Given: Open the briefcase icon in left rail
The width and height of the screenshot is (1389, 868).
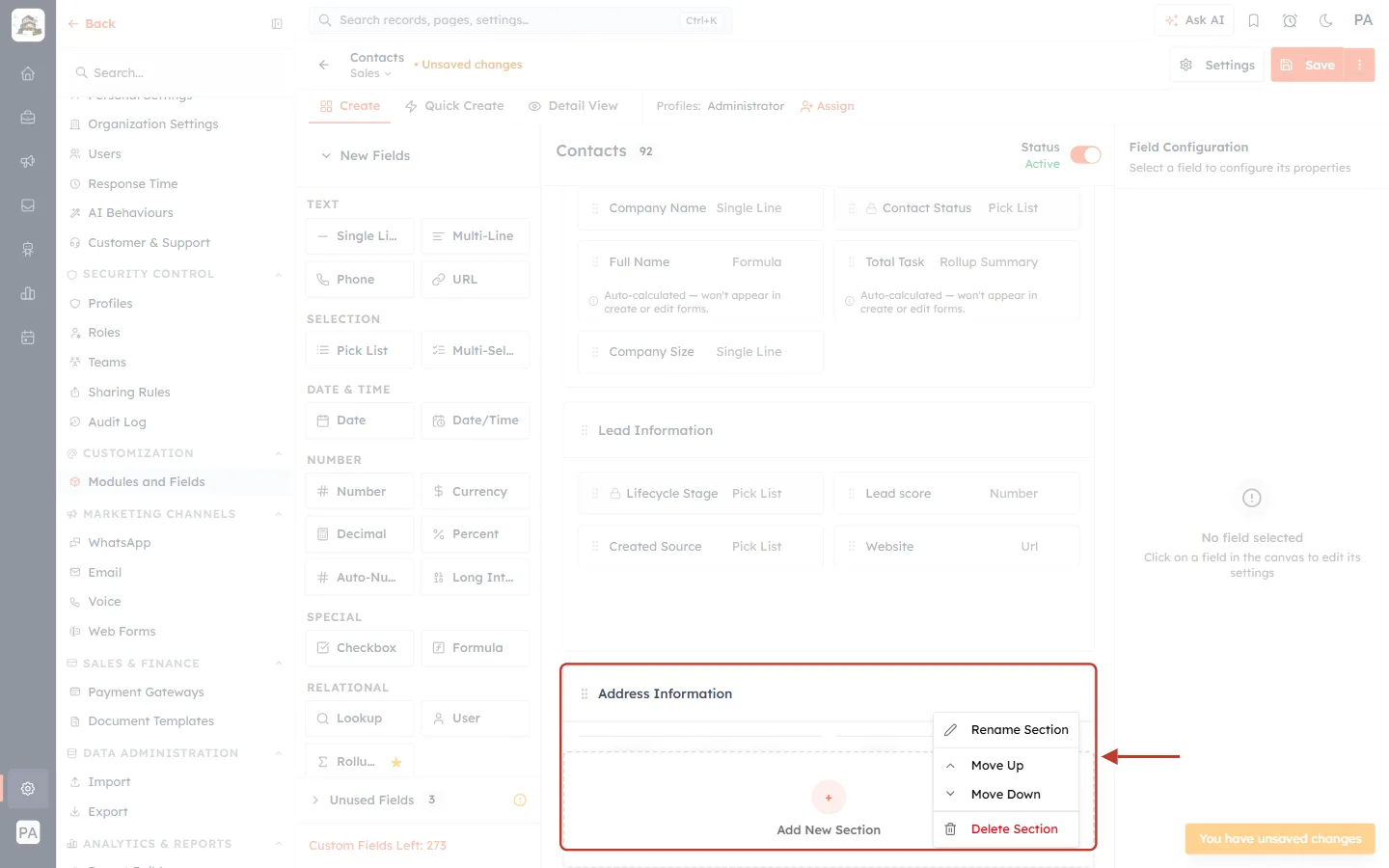Looking at the screenshot, I should click(28, 118).
